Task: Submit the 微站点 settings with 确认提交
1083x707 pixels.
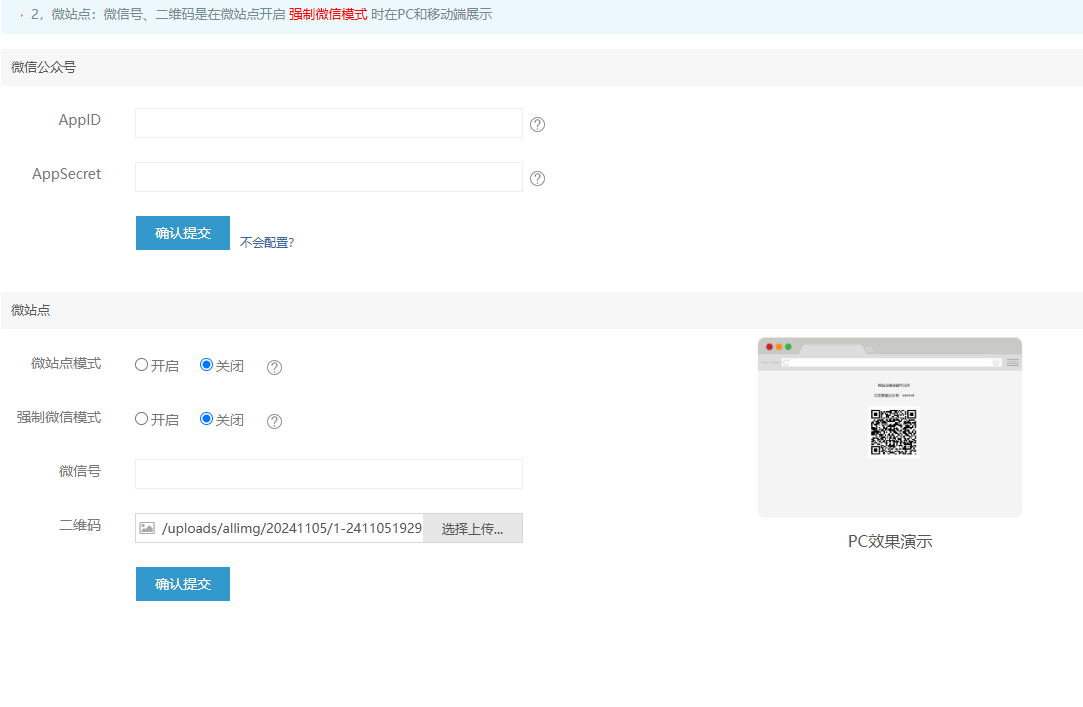Action: pyautogui.click(x=183, y=584)
